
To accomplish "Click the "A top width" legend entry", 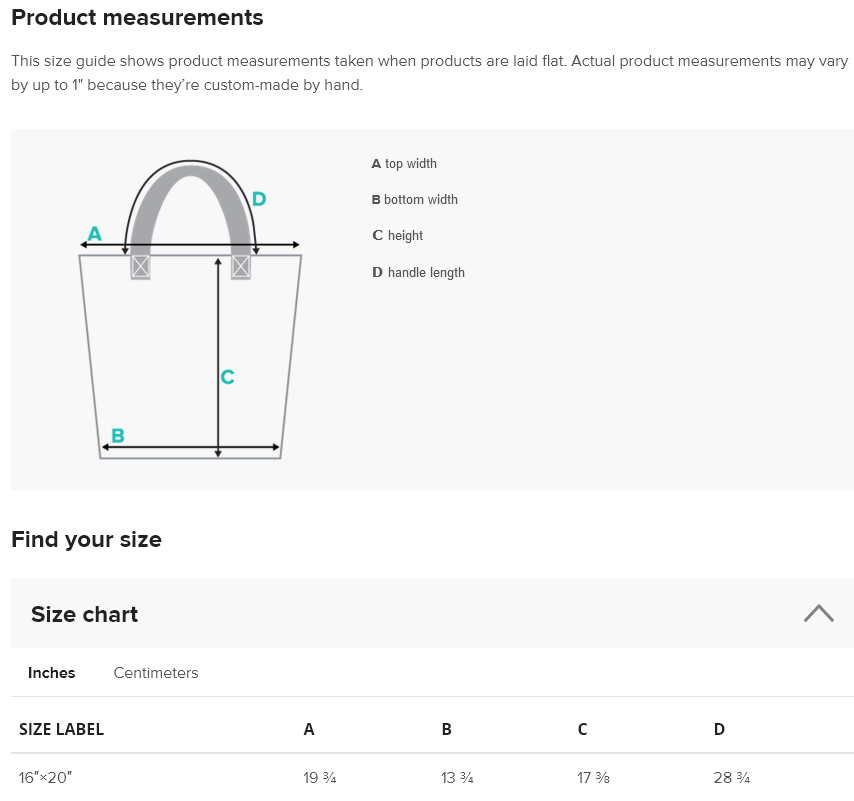I will point(404,164).
